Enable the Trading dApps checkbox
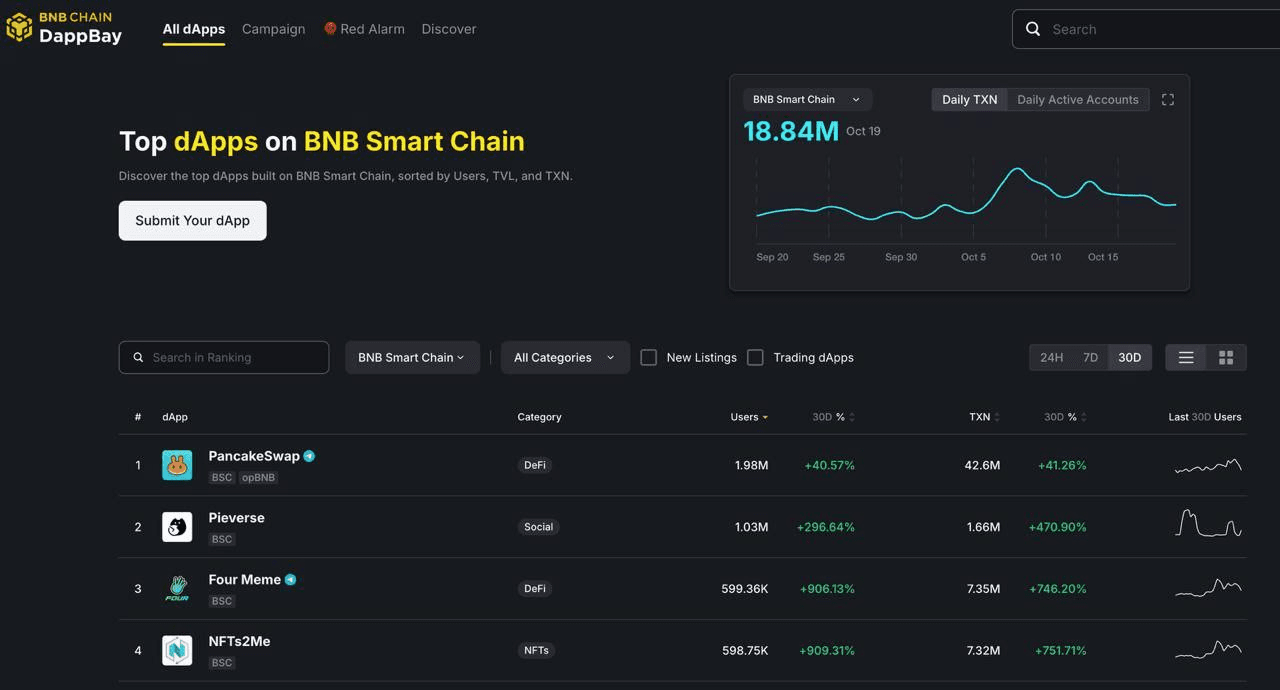The width and height of the screenshot is (1280, 690). click(756, 358)
